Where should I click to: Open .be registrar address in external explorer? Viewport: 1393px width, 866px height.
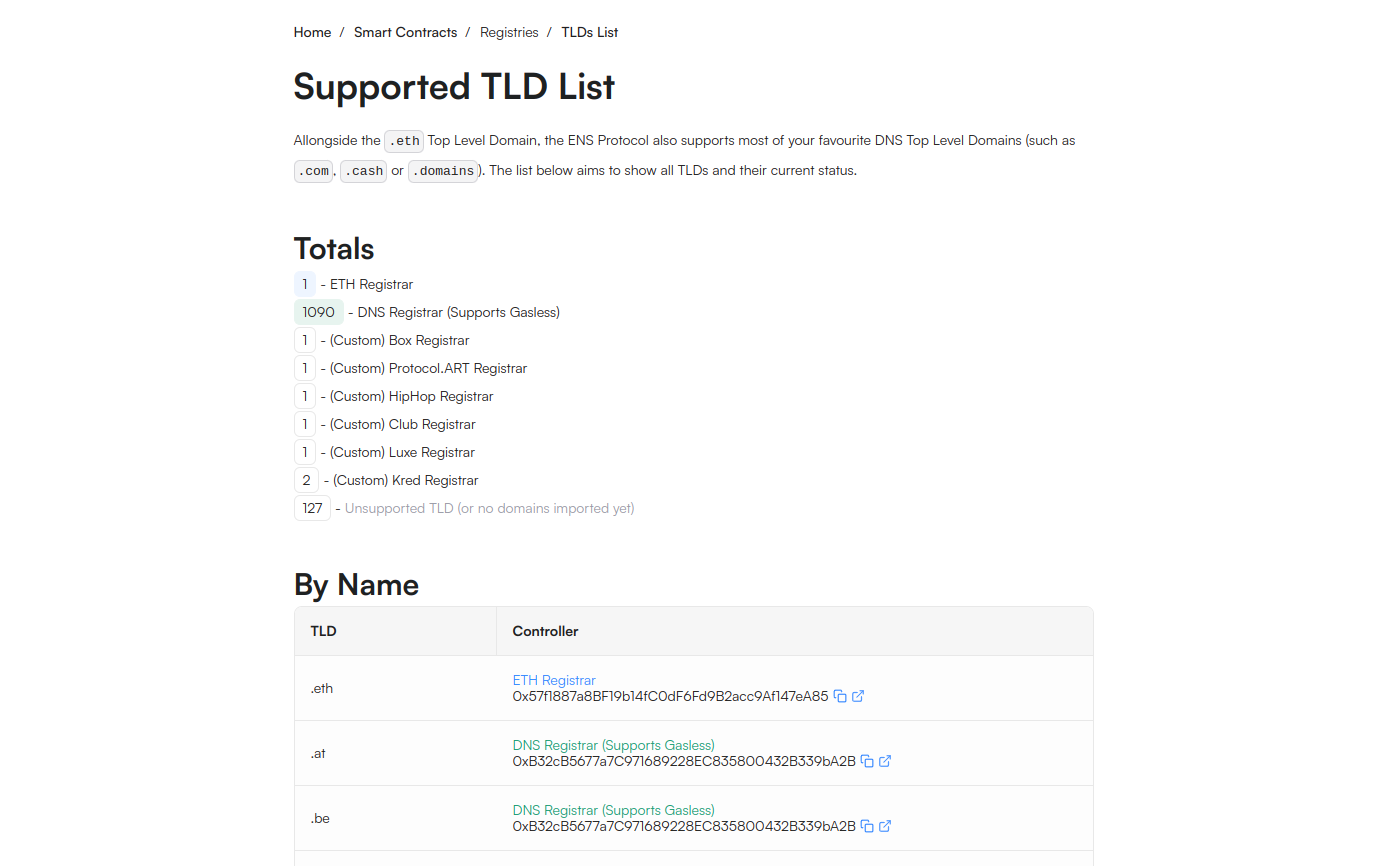884,826
